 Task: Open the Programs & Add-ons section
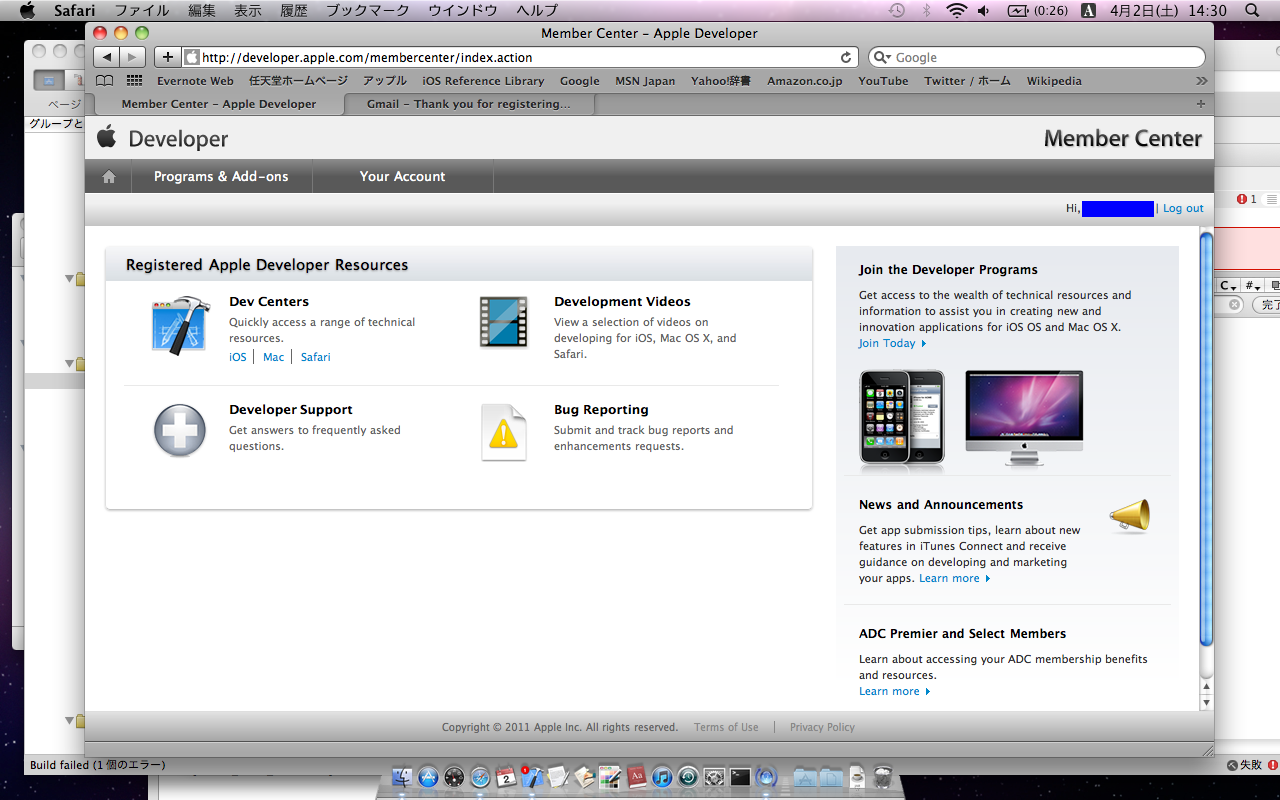pyautogui.click(x=221, y=177)
